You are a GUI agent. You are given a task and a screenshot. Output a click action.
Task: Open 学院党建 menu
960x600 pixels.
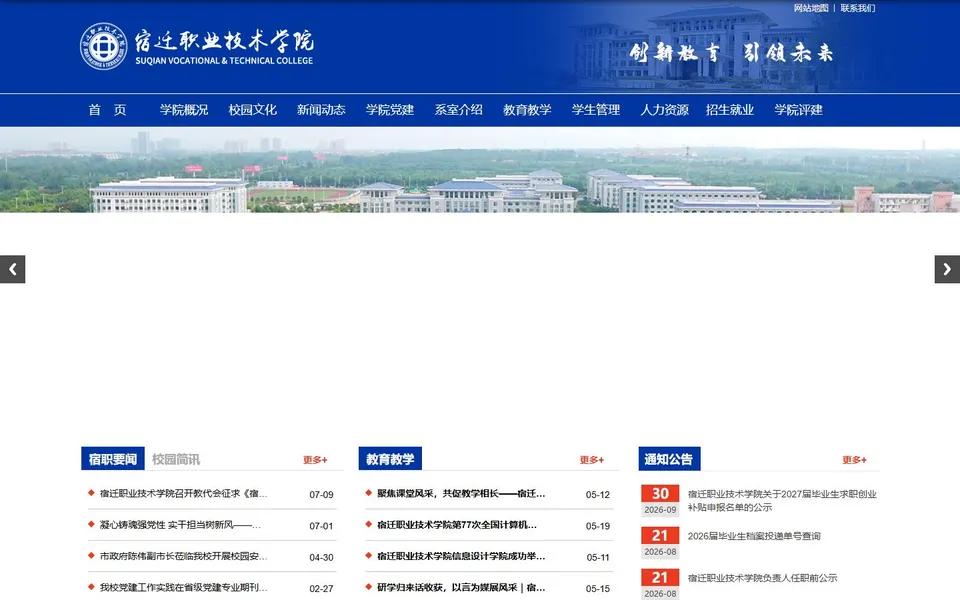[x=389, y=110]
